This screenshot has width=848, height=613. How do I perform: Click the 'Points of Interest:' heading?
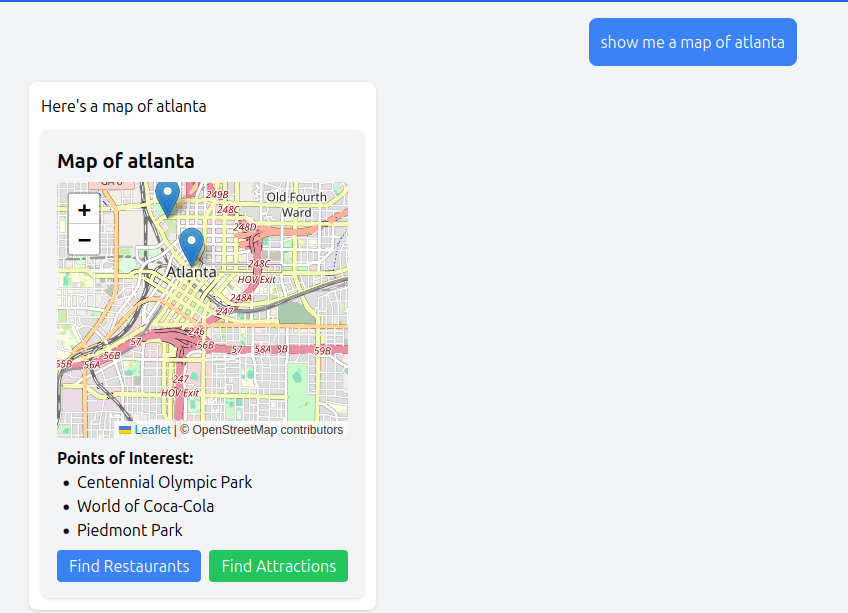click(x=125, y=458)
